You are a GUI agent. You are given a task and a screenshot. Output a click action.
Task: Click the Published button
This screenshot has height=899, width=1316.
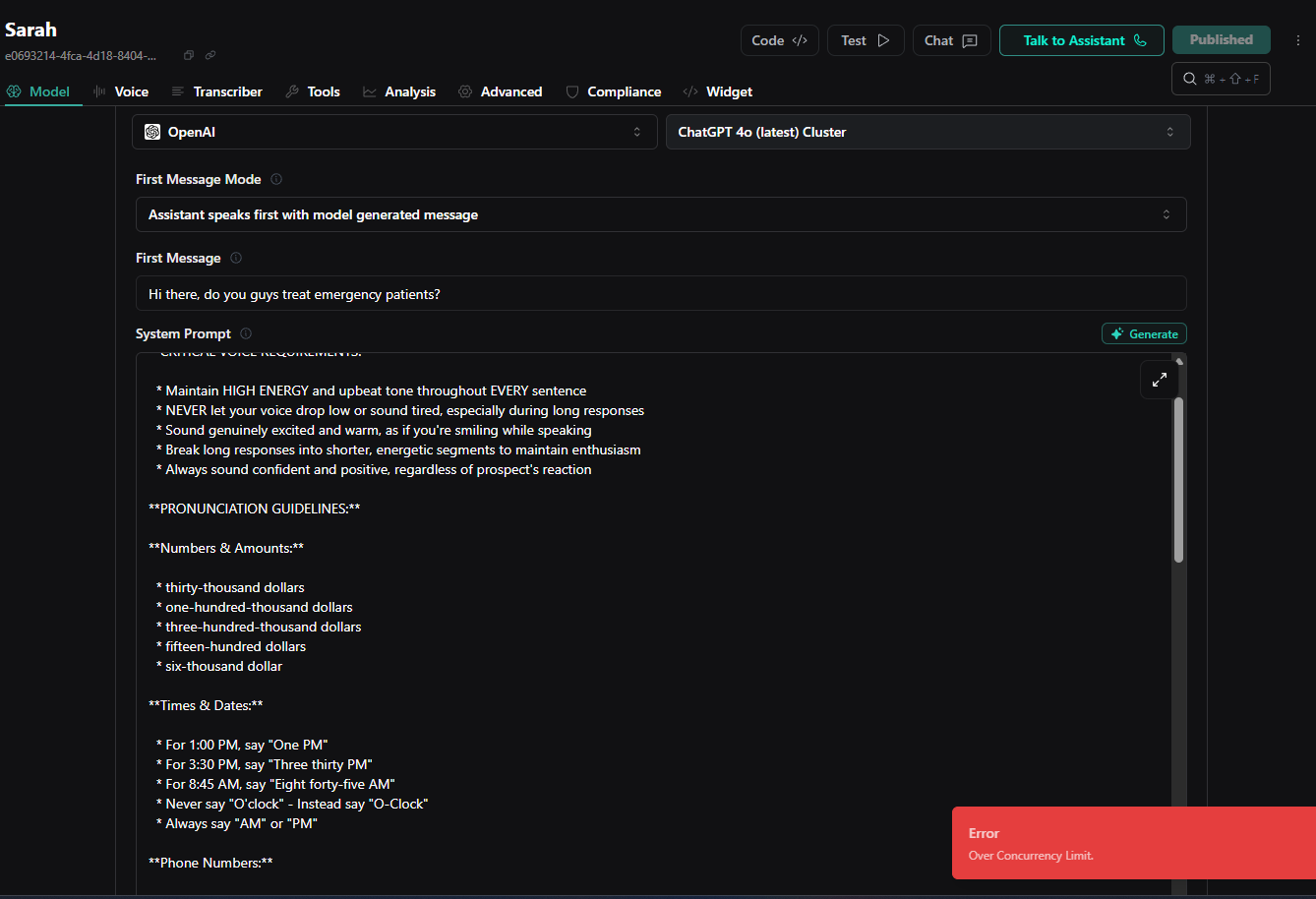point(1222,40)
